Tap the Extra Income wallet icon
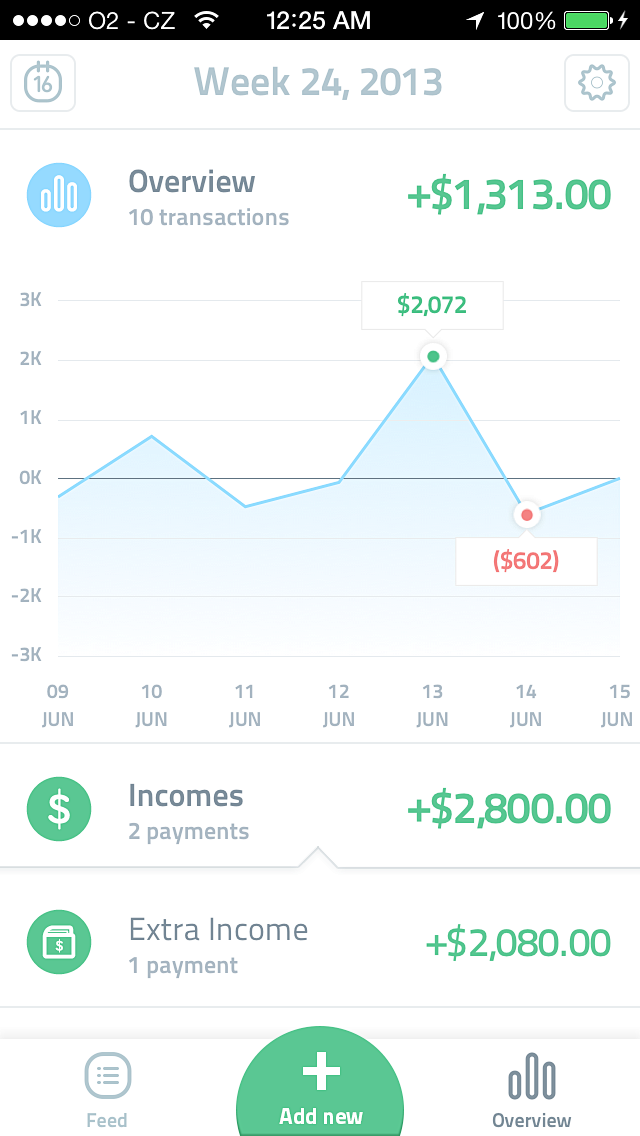The height and width of the screenshot is (1136, 640). click(x=59, y=943)
